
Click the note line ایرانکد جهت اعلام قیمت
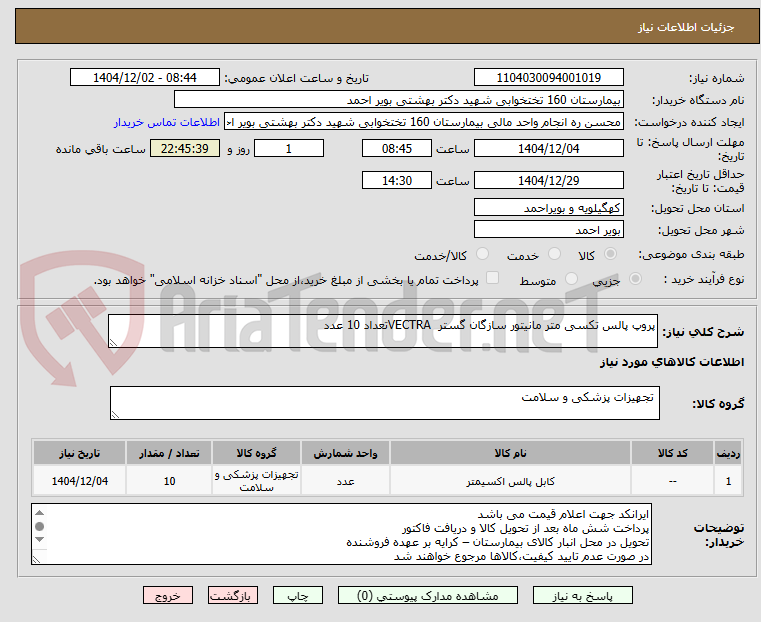click(563, 514)
